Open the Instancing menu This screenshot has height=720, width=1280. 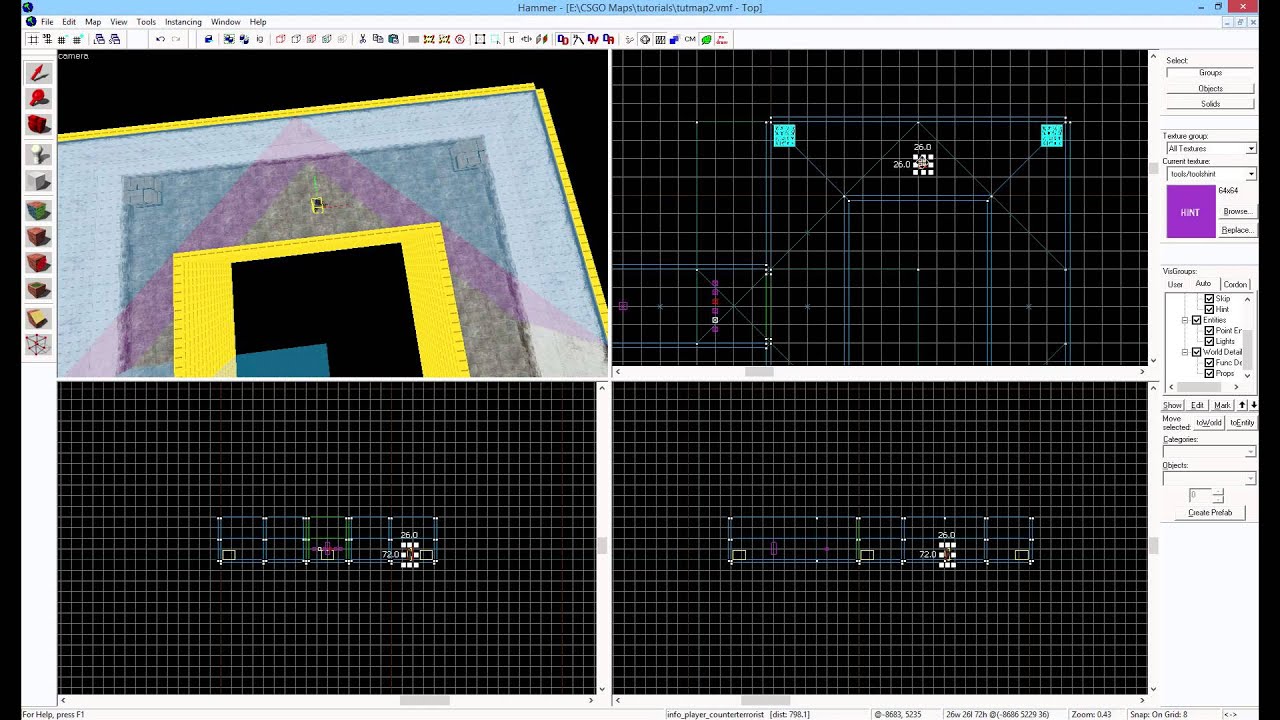[x=183, y=21]
